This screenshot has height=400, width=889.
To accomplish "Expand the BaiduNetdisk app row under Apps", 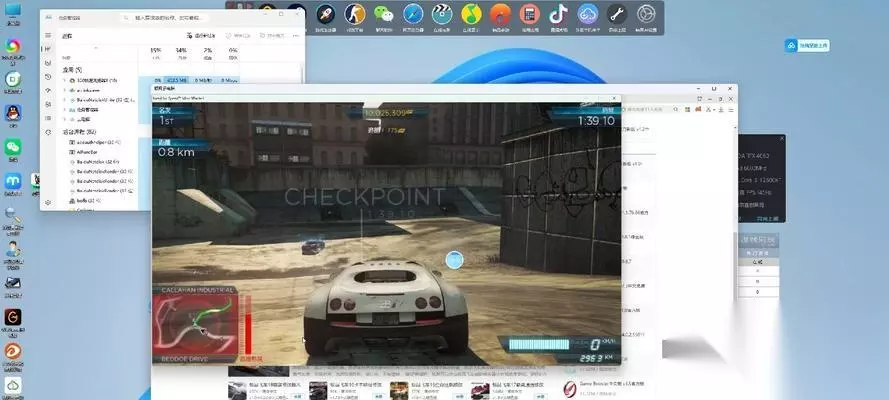I will pos(64,100).
